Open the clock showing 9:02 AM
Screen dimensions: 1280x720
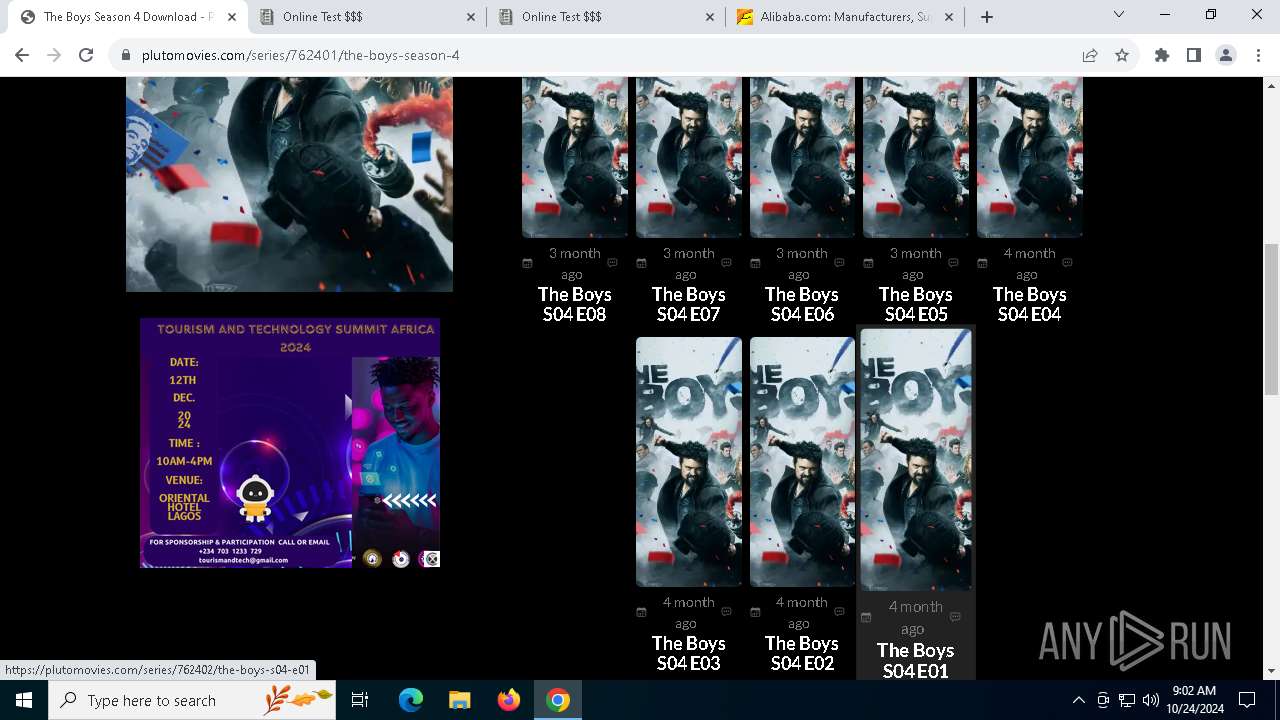(x=1194, y=700)
